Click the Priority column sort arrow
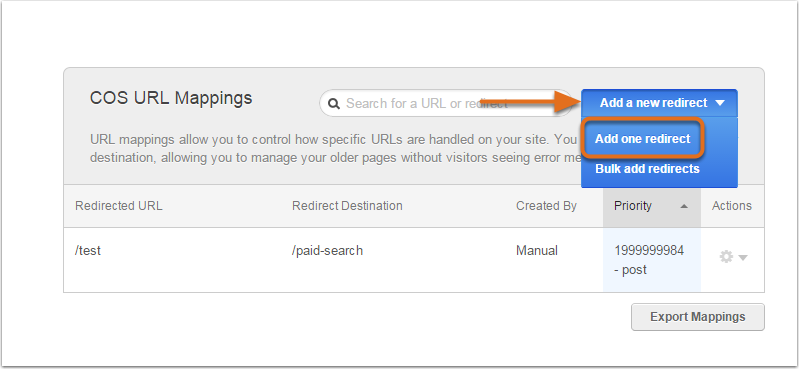 (684, 206)
